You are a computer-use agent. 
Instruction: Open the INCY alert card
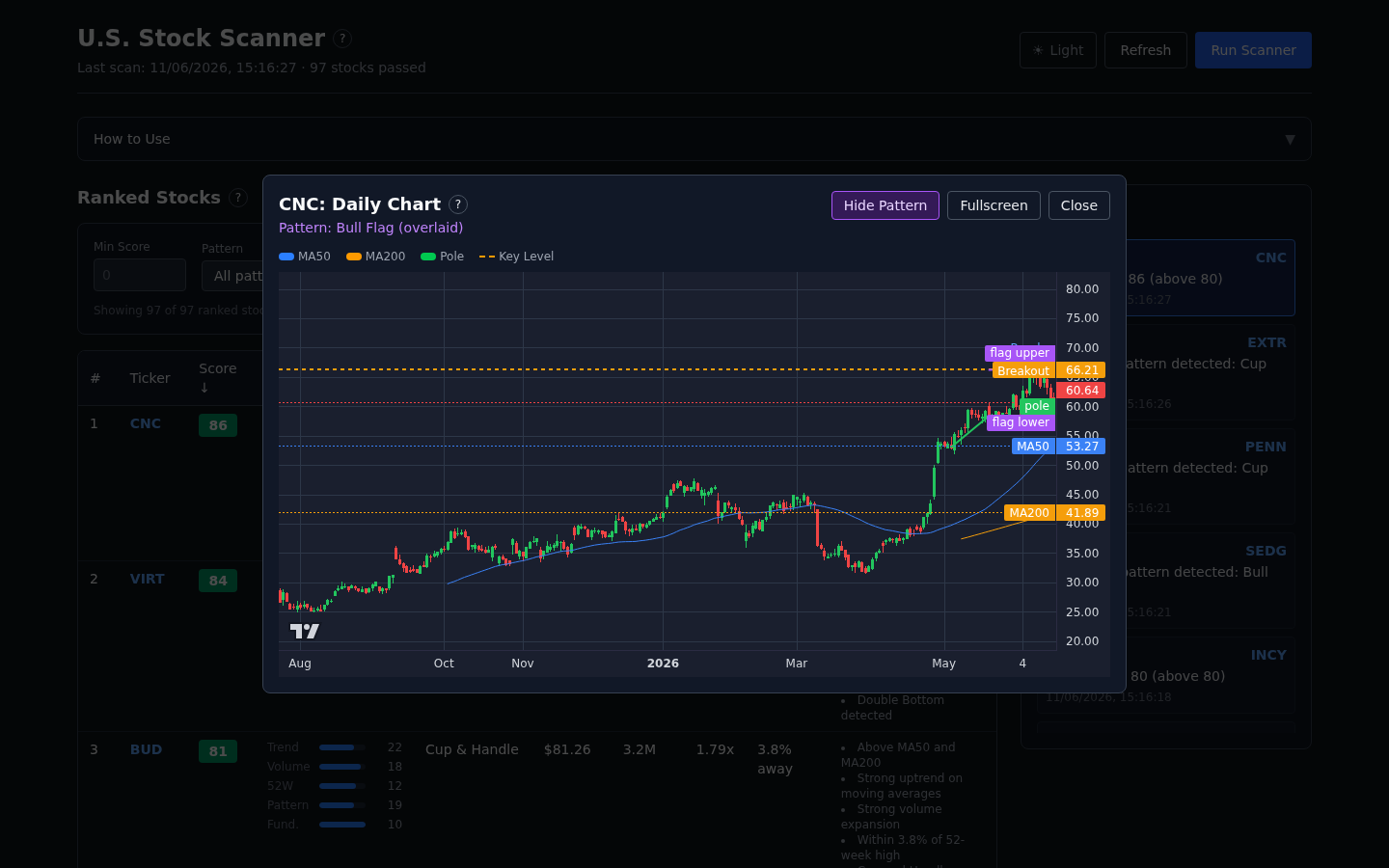(x=1166, y=675)
